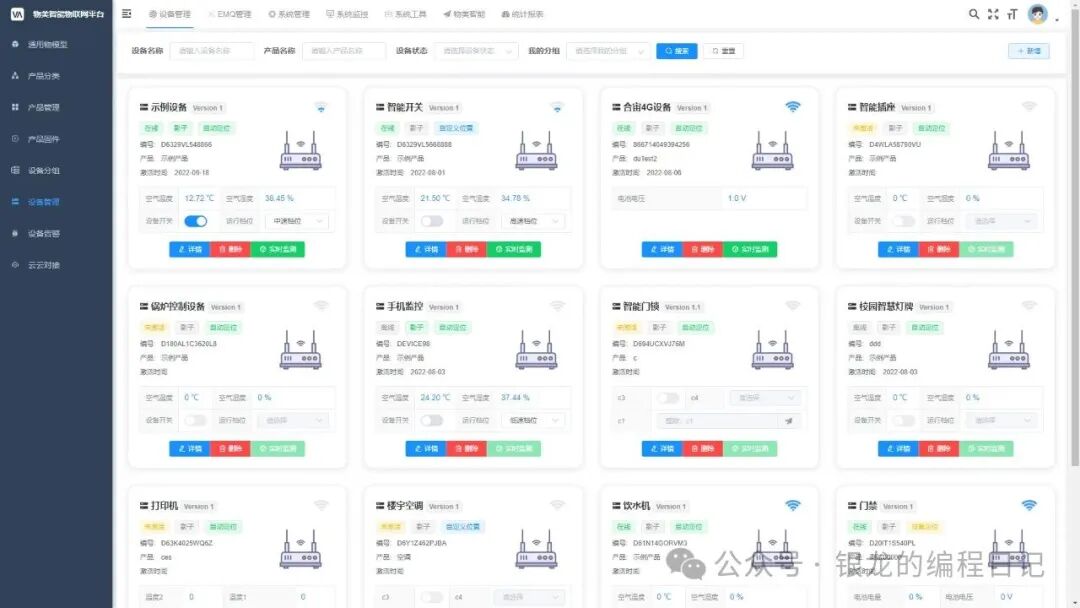Image resolution: width=1080 pixels, height=608 pixels.
Task: Toggle 设备开关 switch on 校园智慧灯牌 card
Action: tap(904, 420)
